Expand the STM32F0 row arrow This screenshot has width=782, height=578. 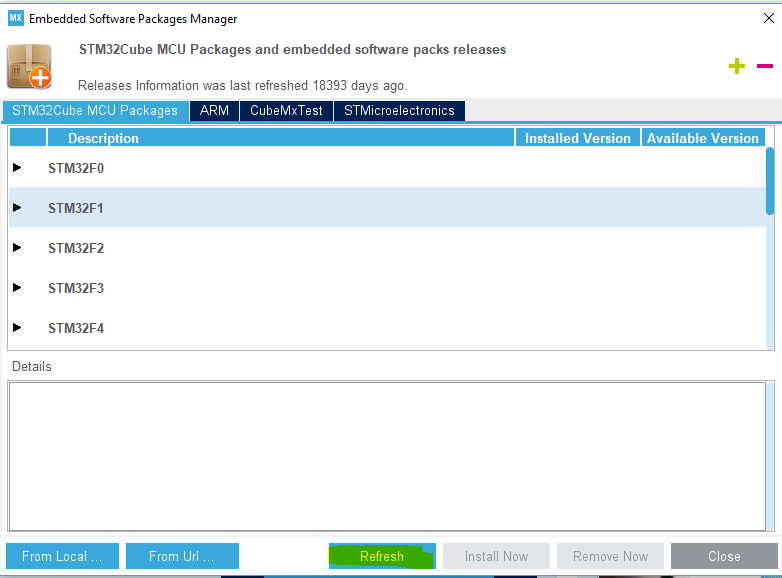[17, 168]
